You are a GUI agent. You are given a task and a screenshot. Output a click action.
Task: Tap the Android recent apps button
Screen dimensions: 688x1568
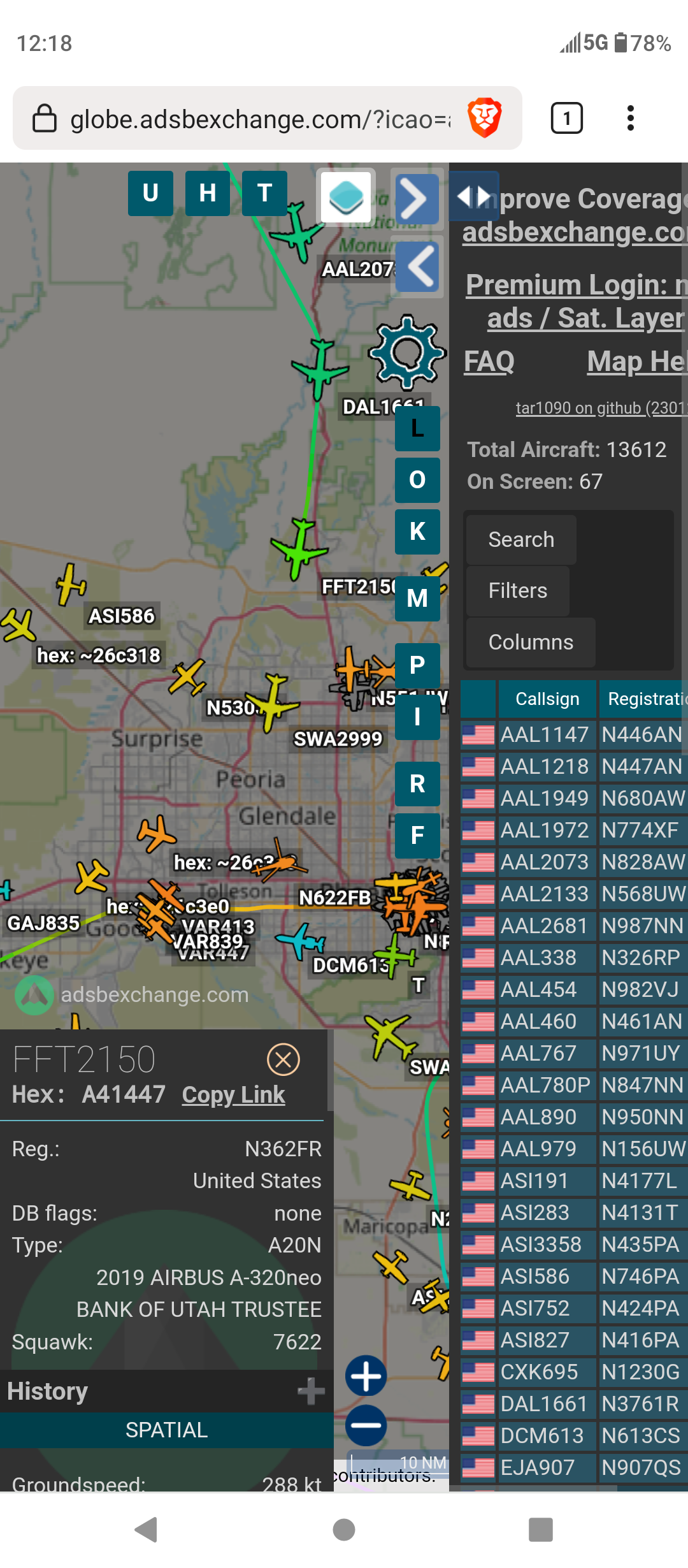coord(541,1530)
